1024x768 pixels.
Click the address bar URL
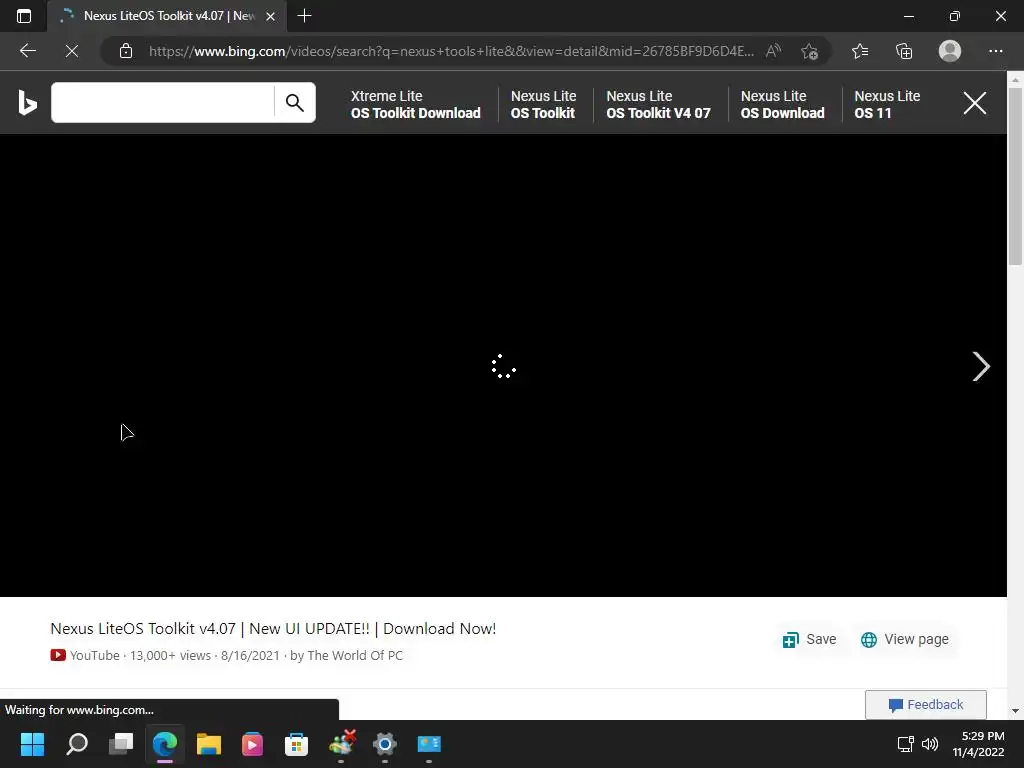coord(451,51)
